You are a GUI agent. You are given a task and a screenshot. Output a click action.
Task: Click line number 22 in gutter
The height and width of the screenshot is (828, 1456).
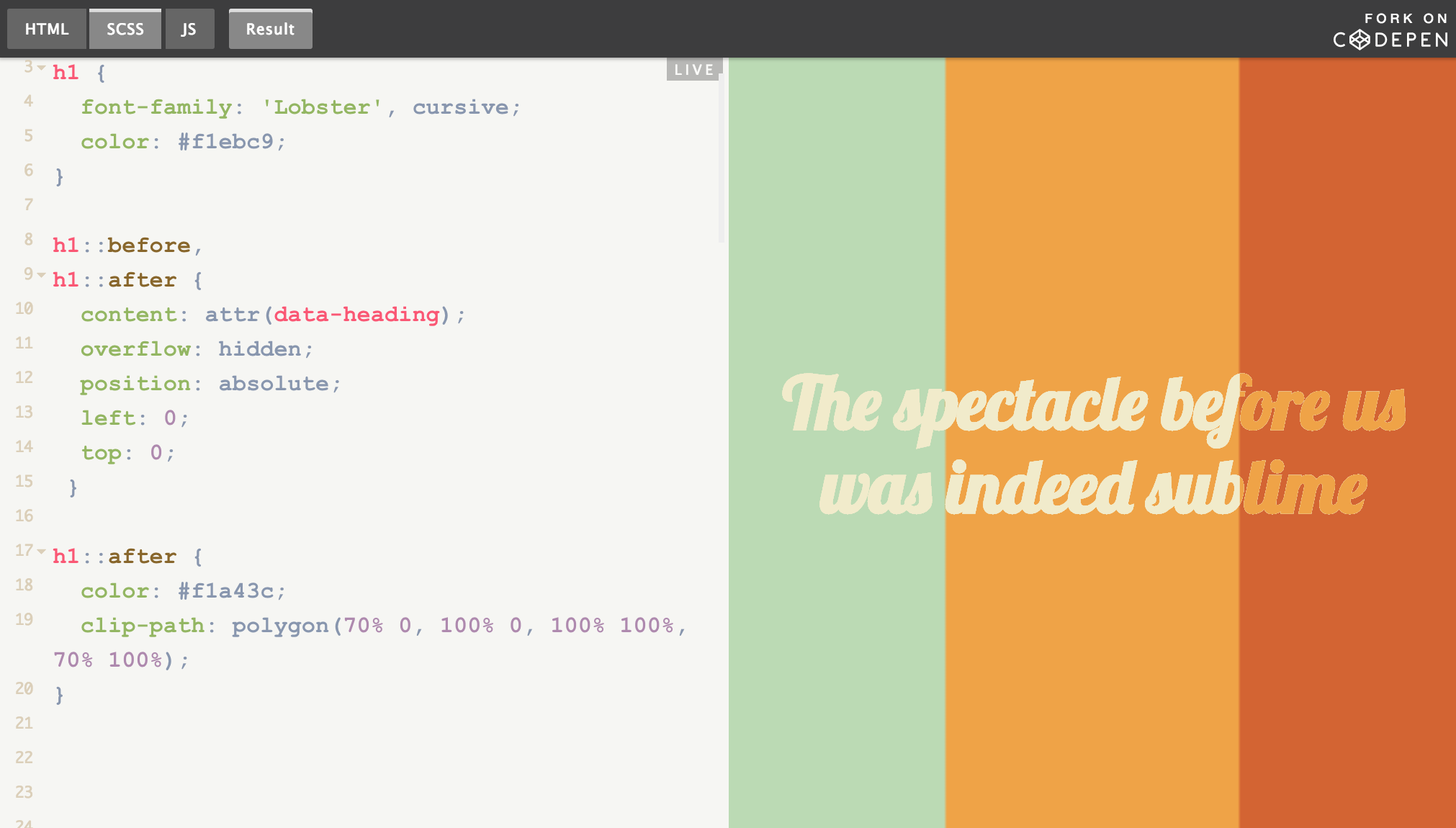(24, 757)
